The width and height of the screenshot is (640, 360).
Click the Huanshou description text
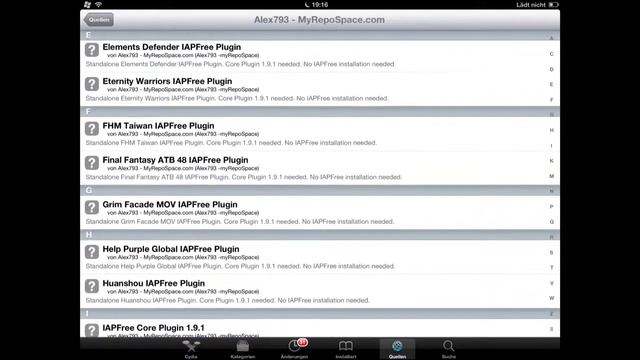click(x=227, y=300)
